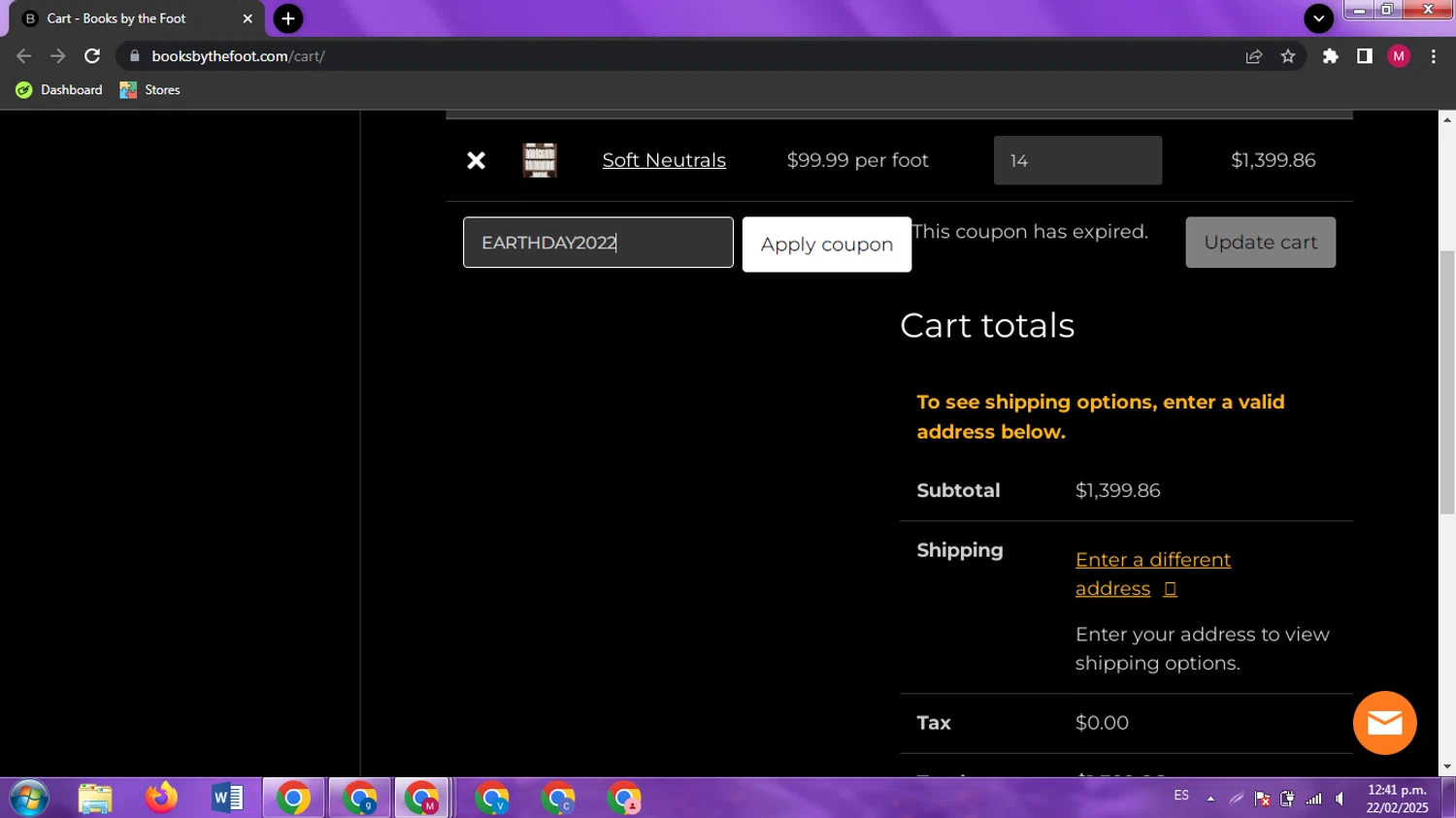
Task: Focus the quantity field showing 14
Action: (1077, 160)
